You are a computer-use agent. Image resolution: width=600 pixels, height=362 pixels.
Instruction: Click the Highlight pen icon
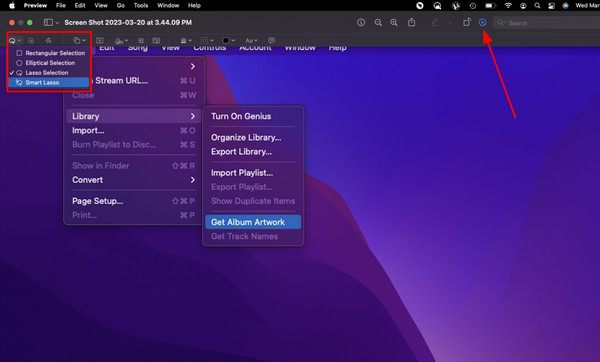pos(435,23)
